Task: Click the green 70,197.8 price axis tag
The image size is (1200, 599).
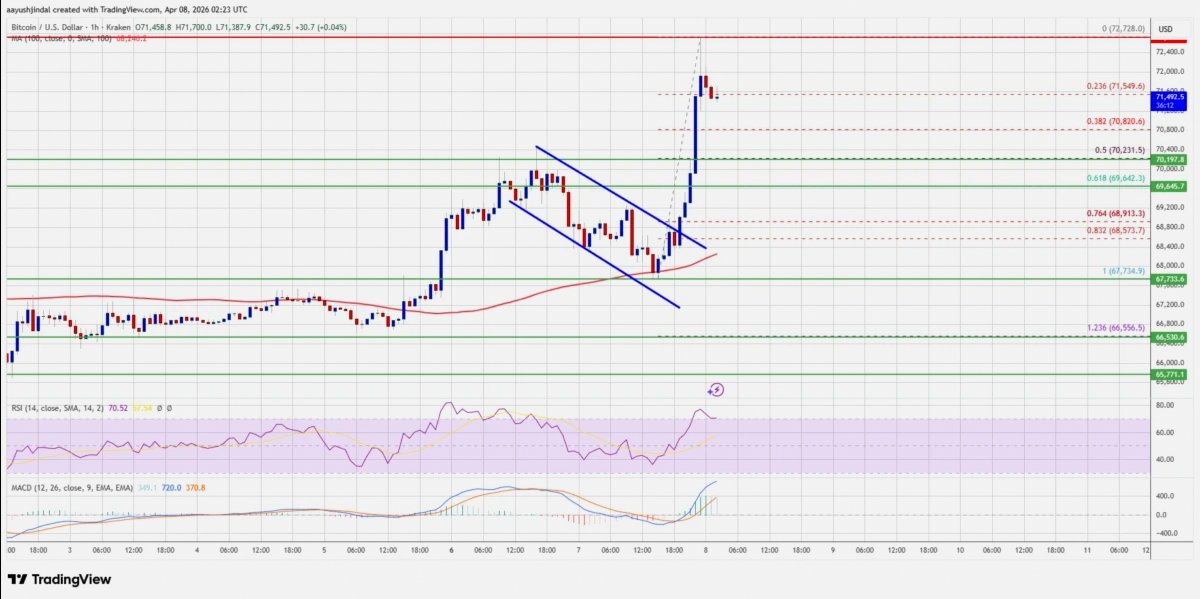Action: click(x=1169, y=159)
